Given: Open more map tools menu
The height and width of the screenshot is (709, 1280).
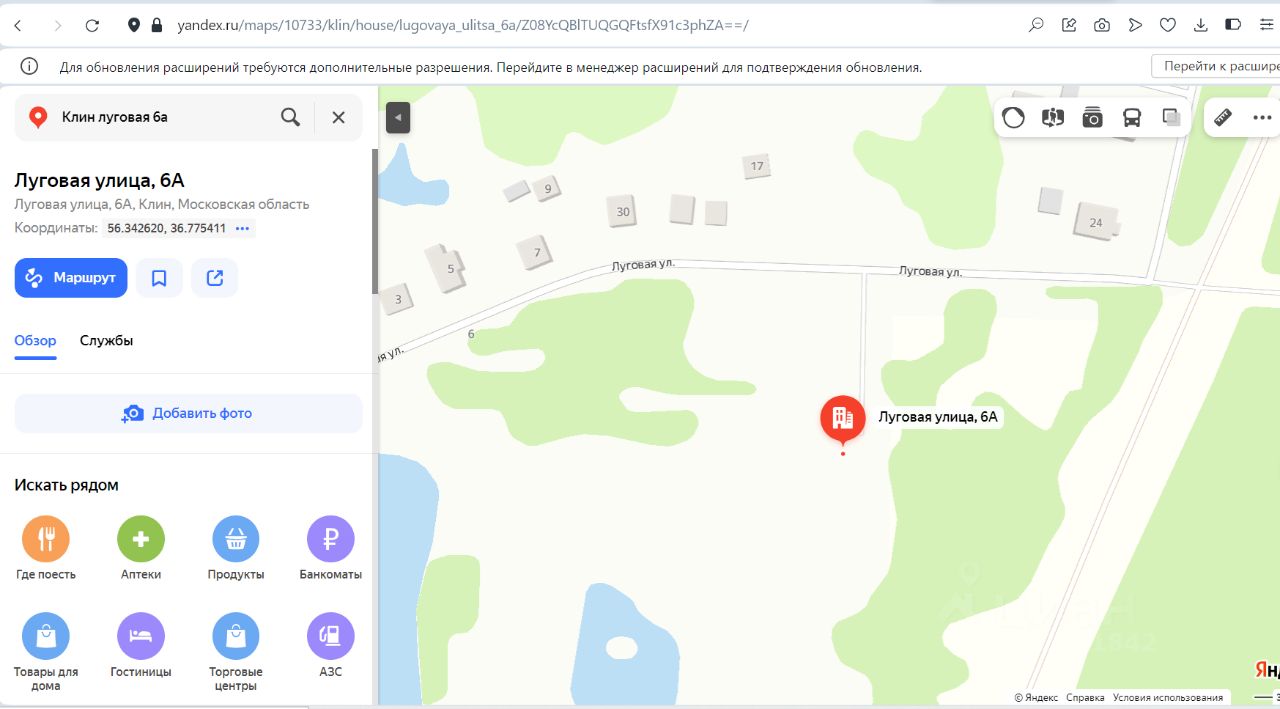Looking at the screenshot, I should [1262, 118].
